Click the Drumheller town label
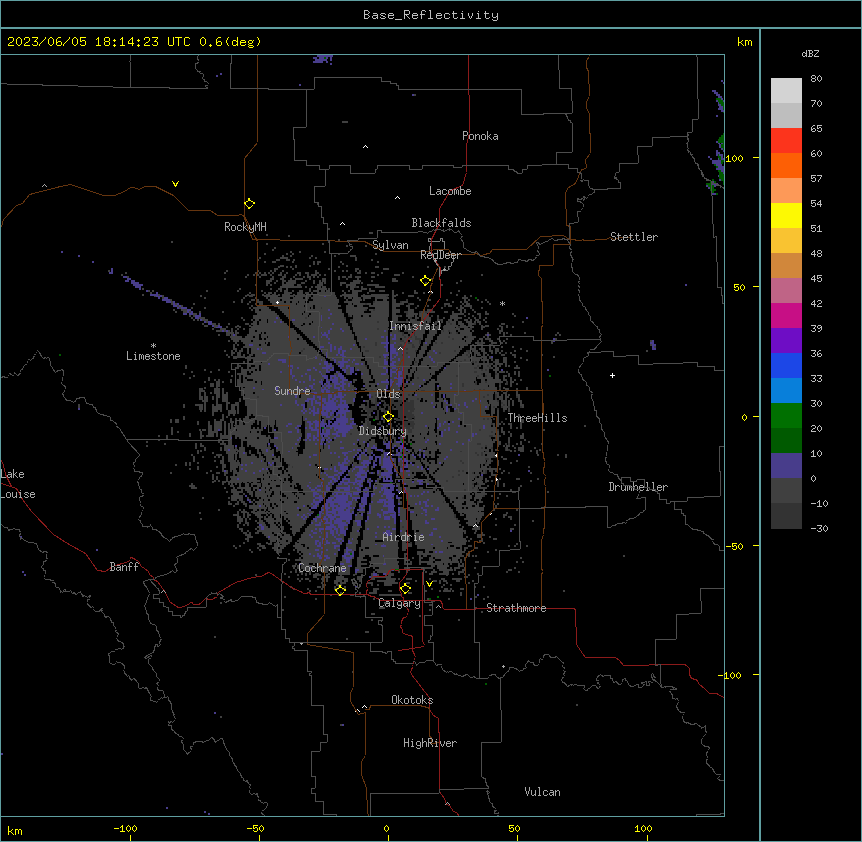Screen dimensions: 862x842 coord(638,487)
